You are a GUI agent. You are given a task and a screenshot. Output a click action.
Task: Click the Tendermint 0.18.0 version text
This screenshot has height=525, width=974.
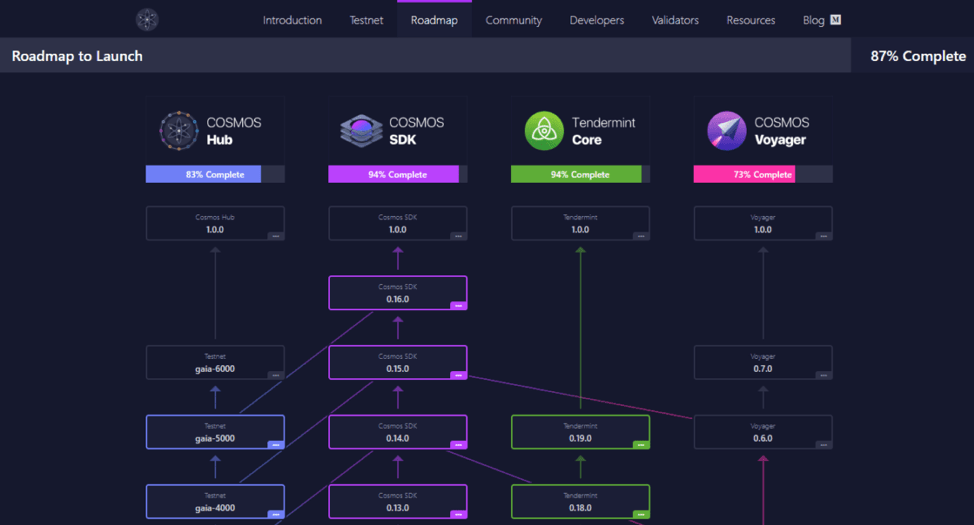[x=580, y=508]
